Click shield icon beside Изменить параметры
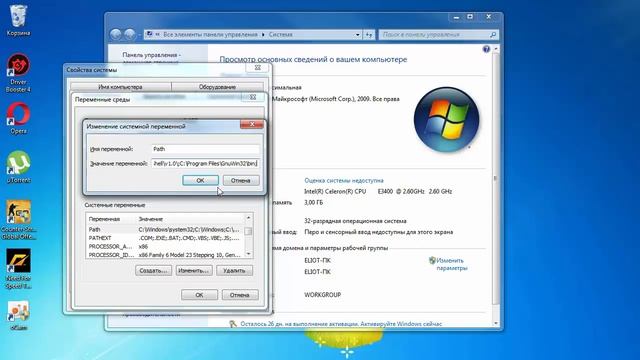This screenshot has width=640, height=360. (x=432, y=260)
